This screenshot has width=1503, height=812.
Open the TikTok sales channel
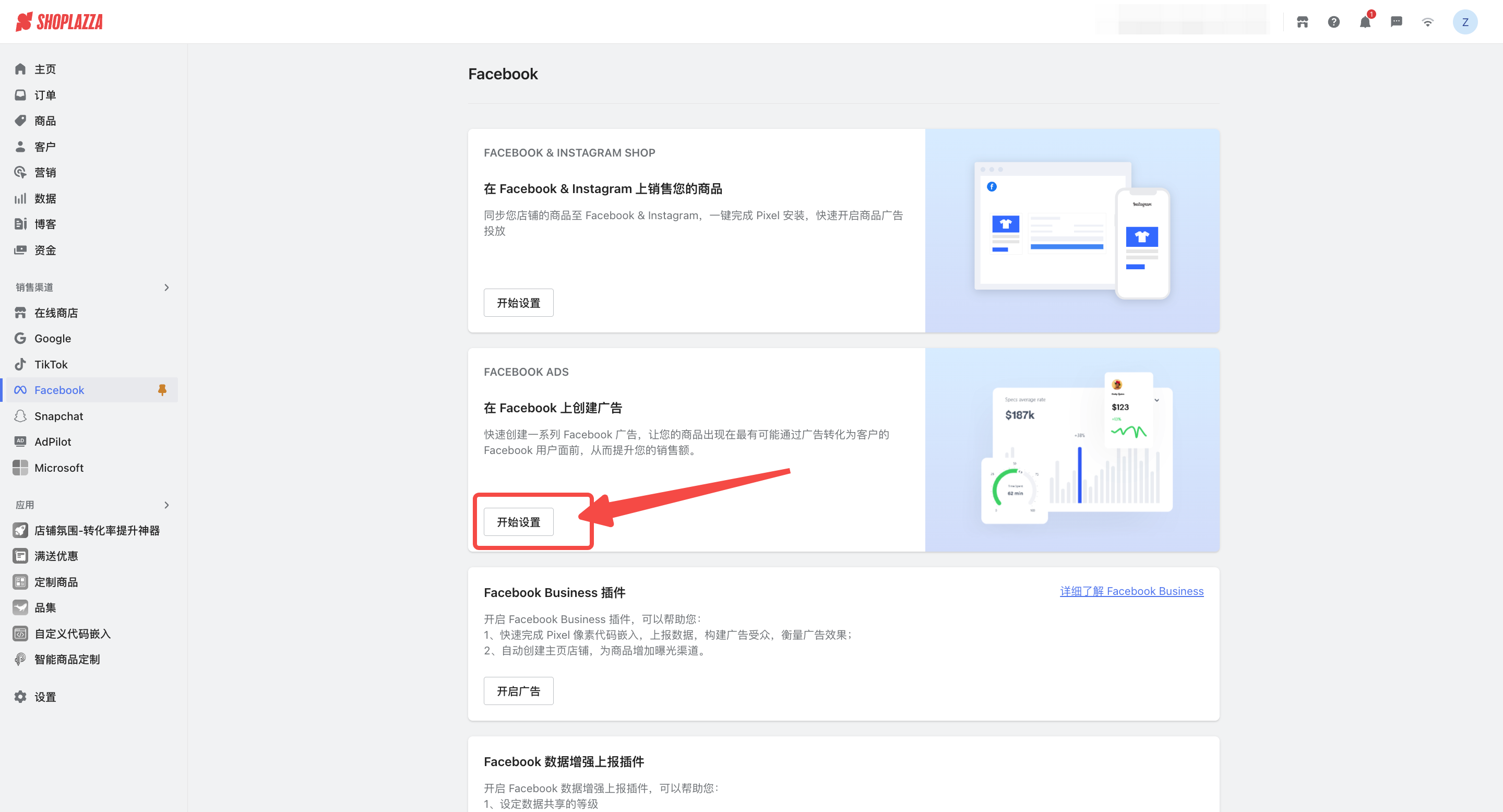pos(51,364)
